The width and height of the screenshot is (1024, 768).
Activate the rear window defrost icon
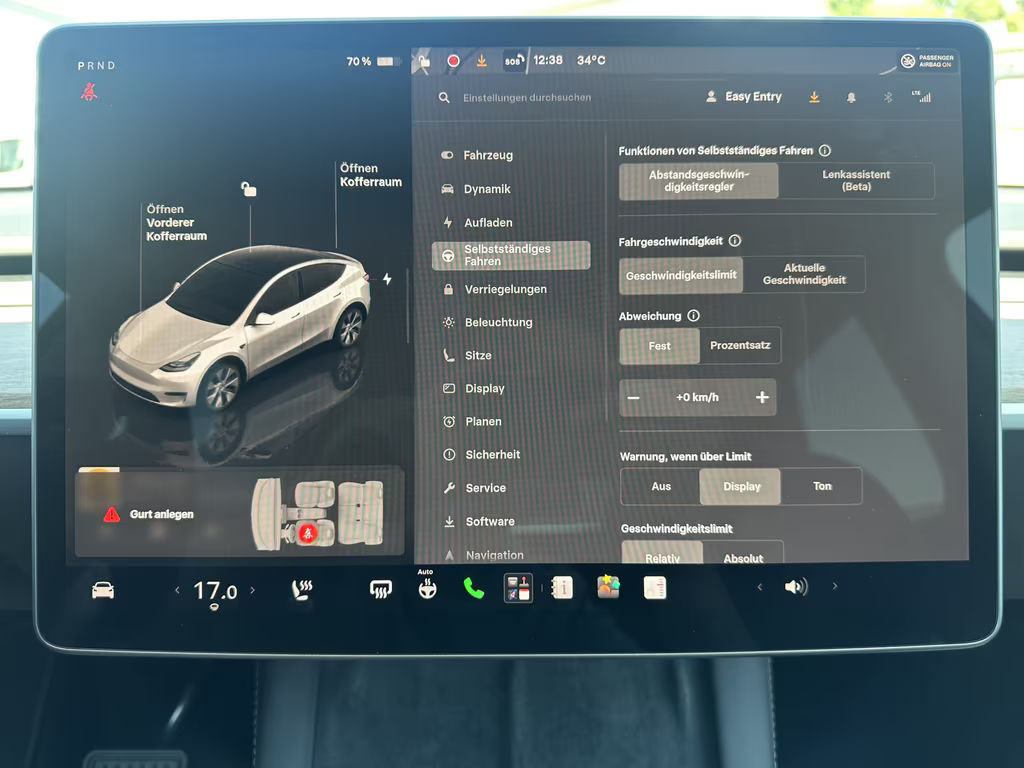[x=381, y=590]
